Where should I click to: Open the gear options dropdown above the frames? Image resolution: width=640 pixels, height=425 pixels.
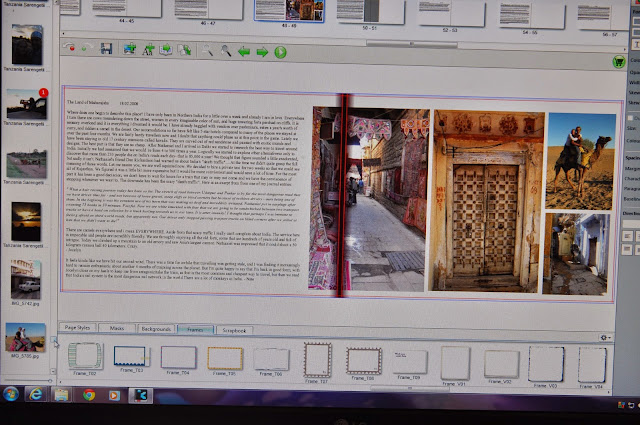point(605,338)
